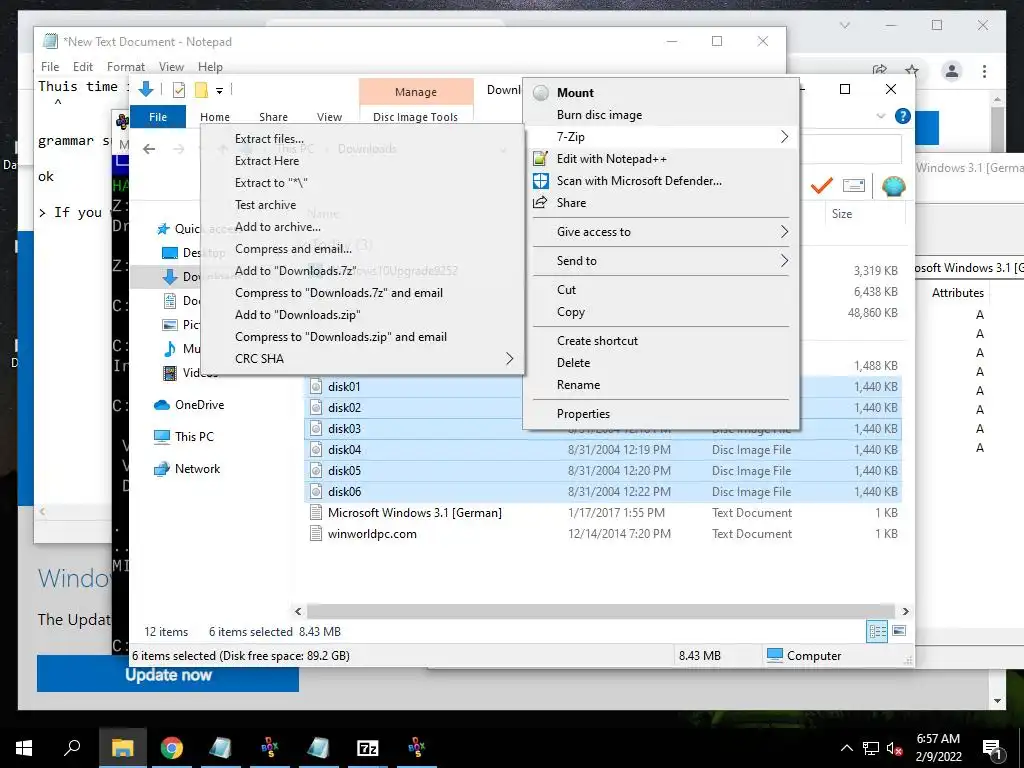The width and height of the screenshot is (1024, 768).
Task: Select the disk01 file
Action: click(344, 387)
